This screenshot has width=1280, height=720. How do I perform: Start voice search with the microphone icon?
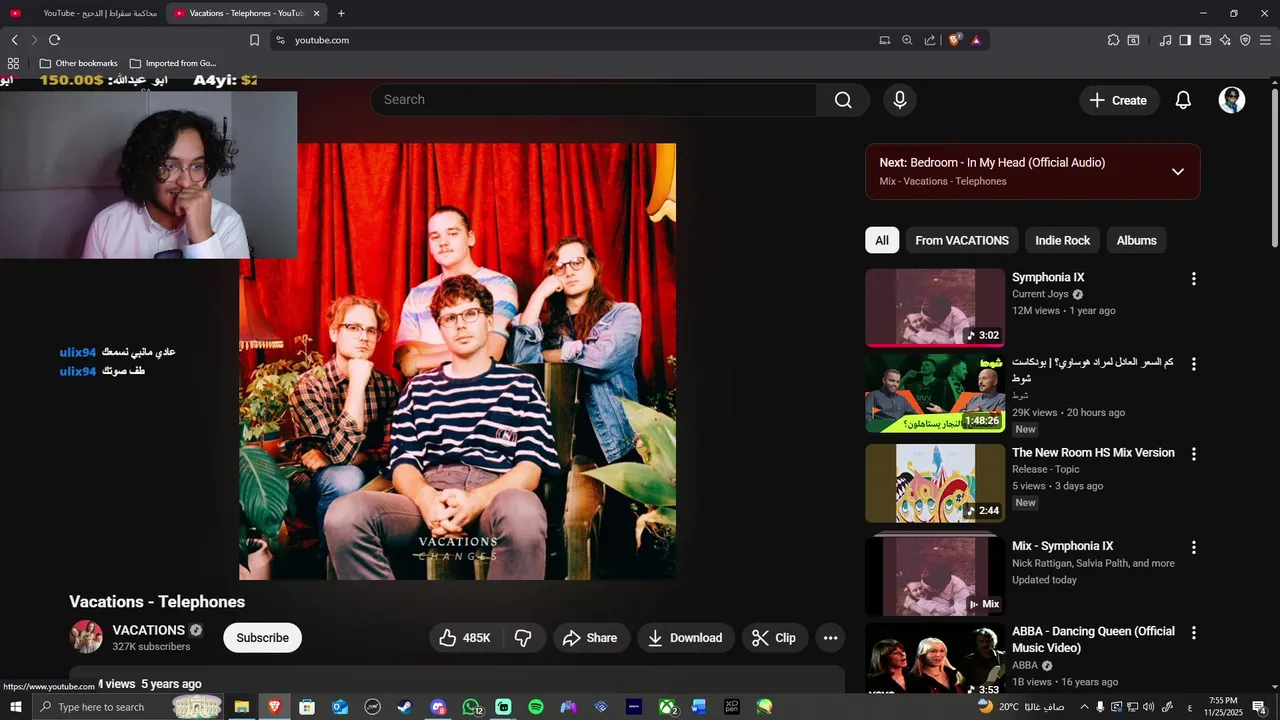click(900, 100)
